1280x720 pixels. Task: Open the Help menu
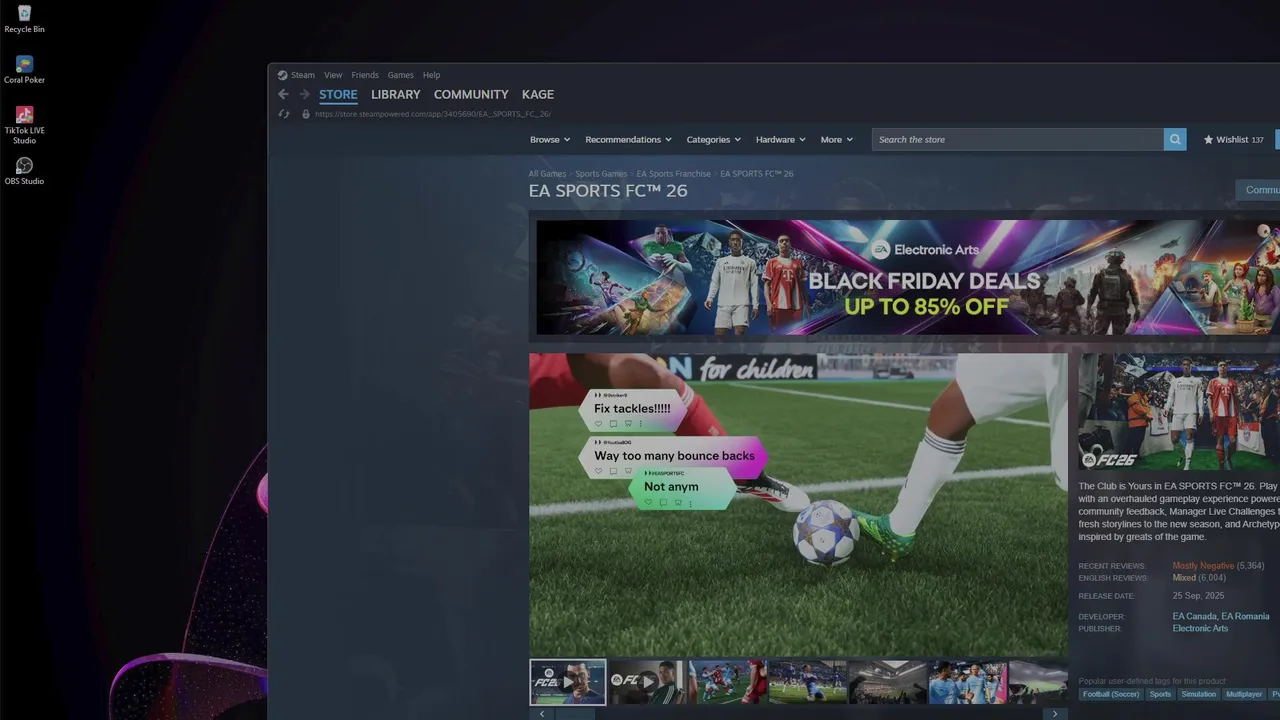pos(431,75)
